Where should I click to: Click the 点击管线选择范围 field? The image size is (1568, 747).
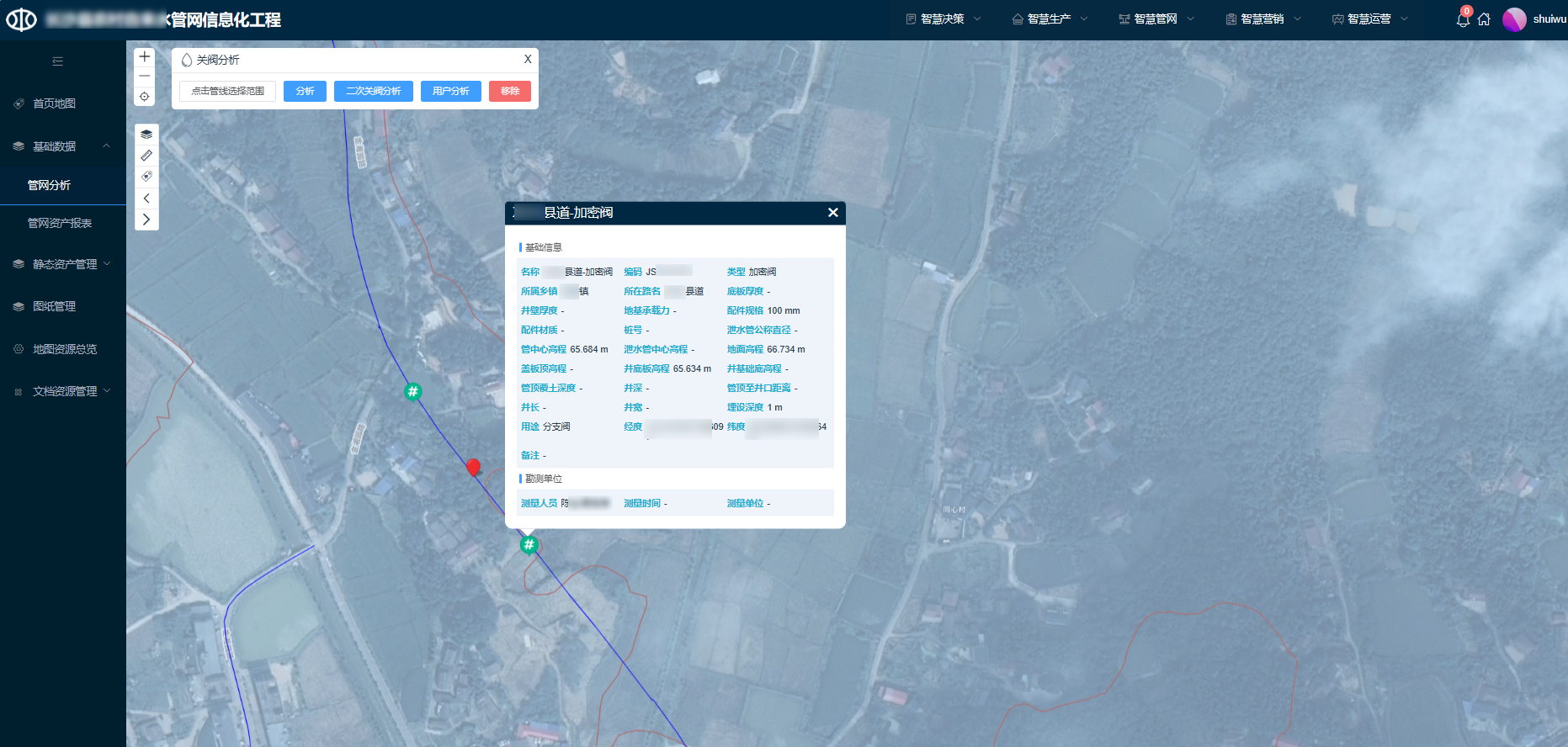click(x=227, y=91)
